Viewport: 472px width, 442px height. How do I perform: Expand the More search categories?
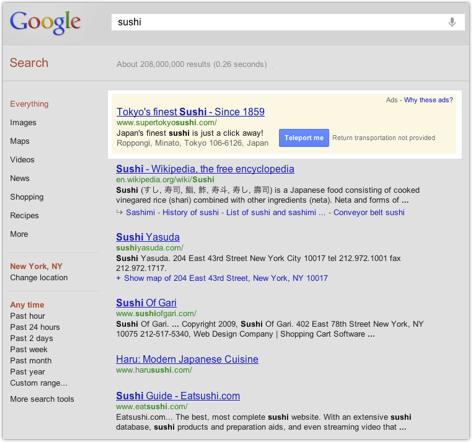19,234
